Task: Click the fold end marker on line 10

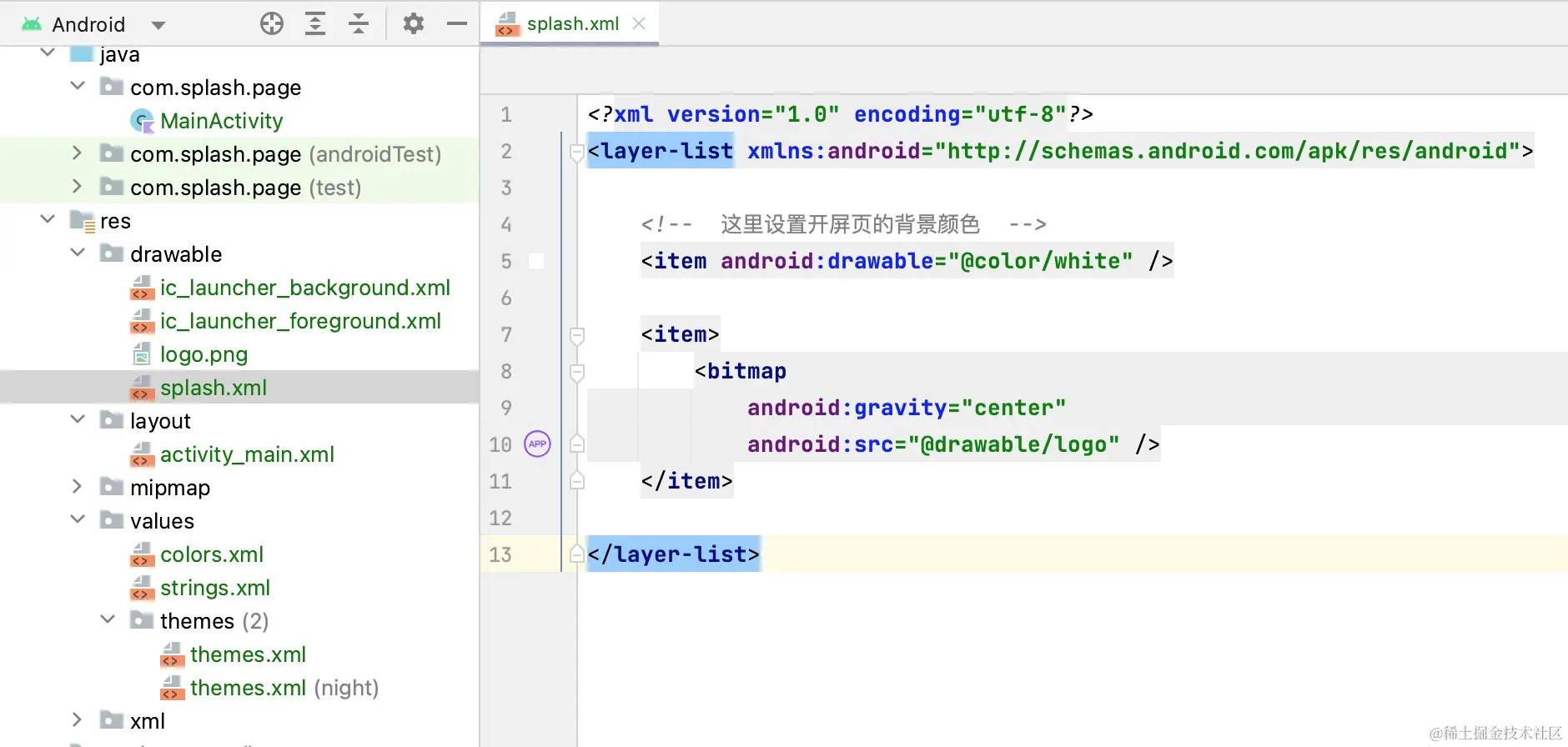Action: click(576, 444)
